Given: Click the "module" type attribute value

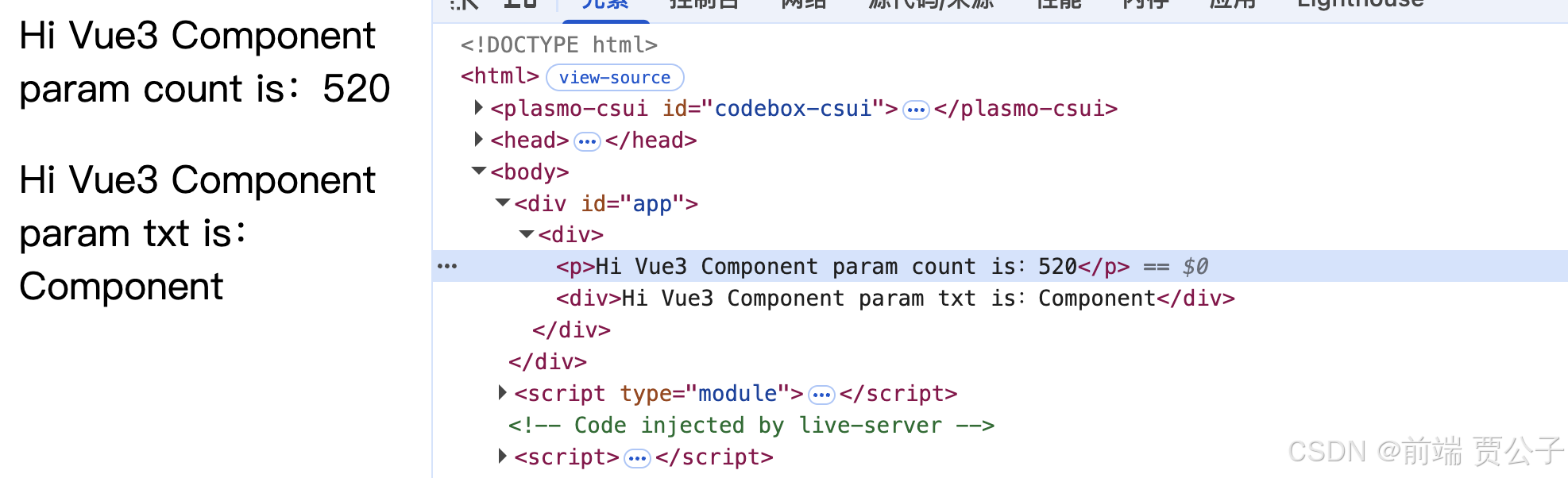Looking at the screenshot, I should click(x=738, y=393).
